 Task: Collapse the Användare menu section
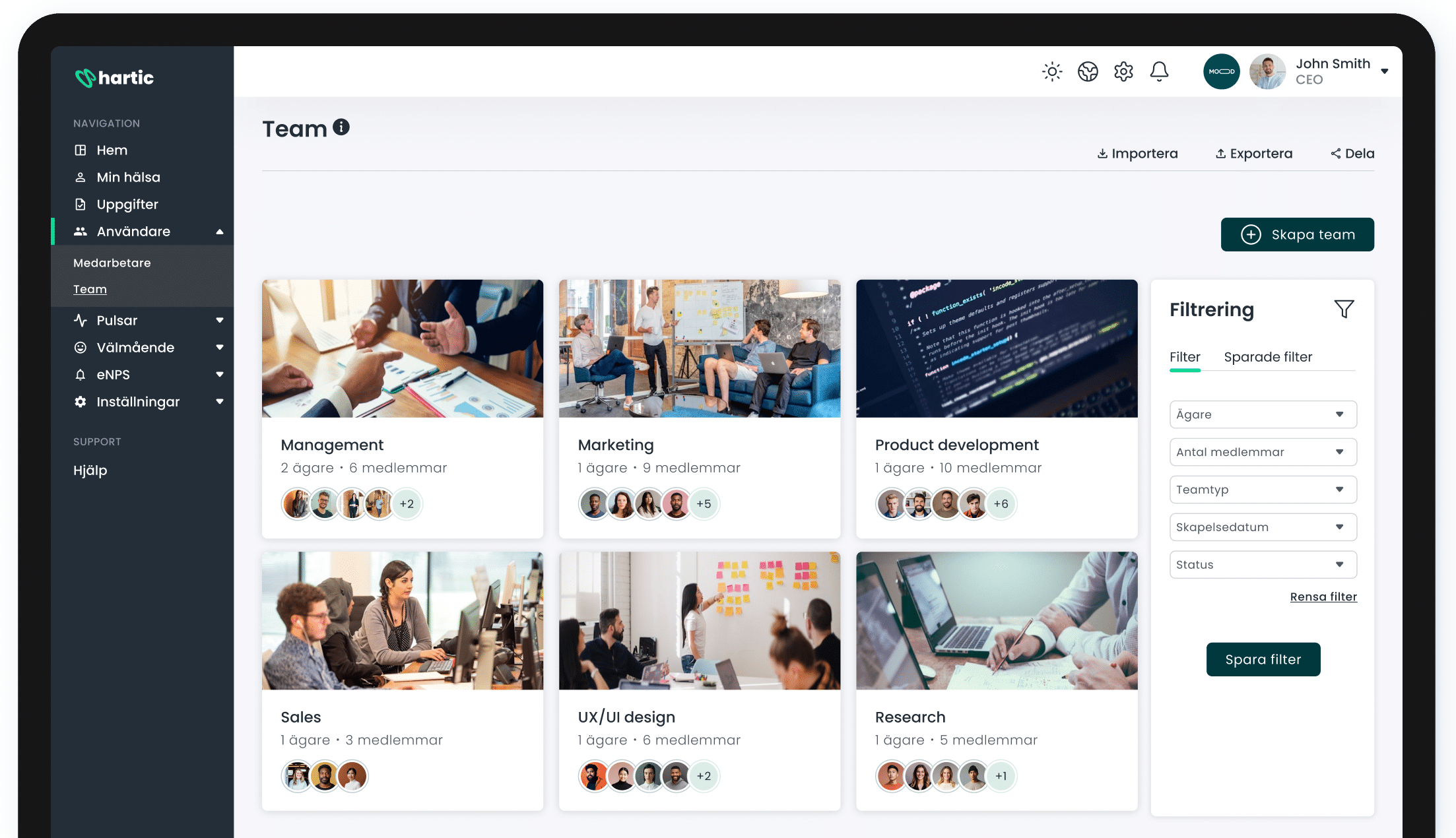click(220, 232)
